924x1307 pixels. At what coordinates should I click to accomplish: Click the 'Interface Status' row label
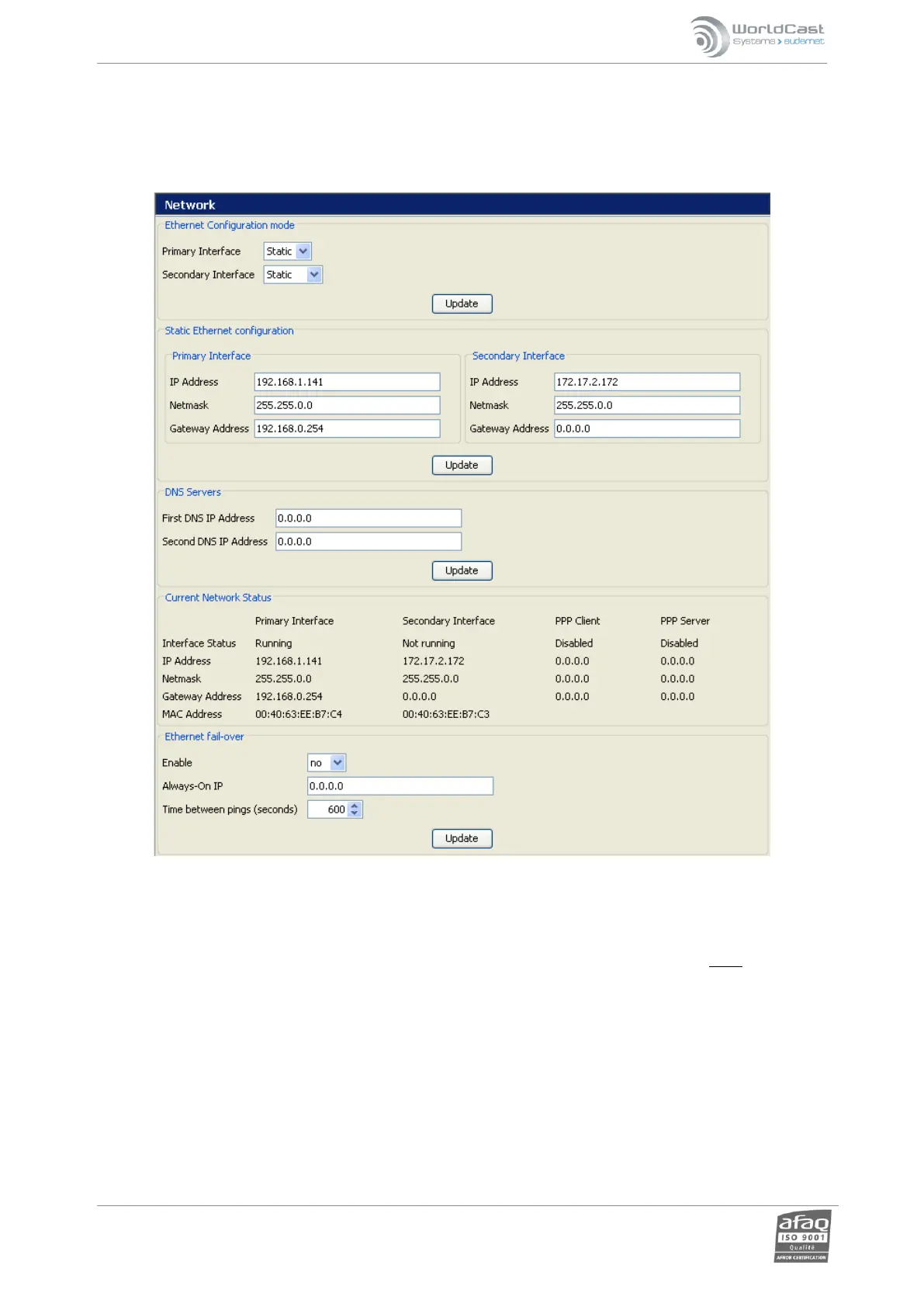click(x=199, y=643)
